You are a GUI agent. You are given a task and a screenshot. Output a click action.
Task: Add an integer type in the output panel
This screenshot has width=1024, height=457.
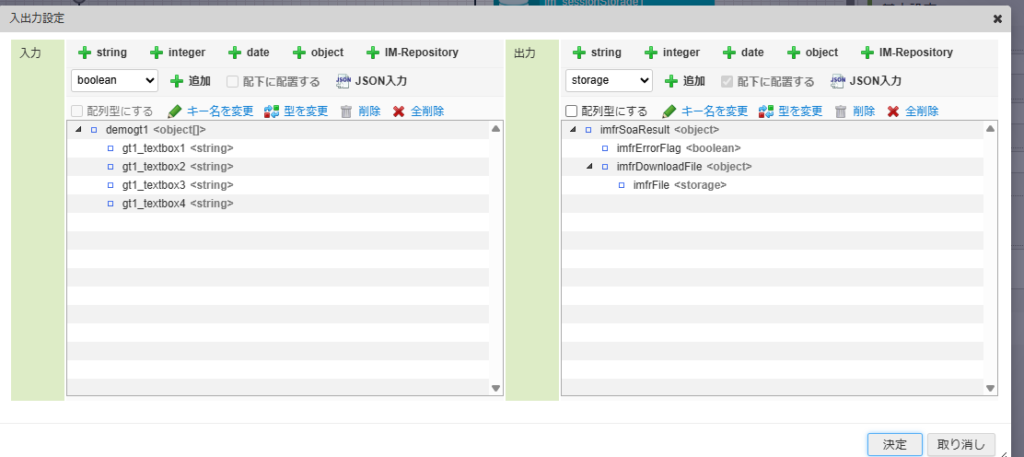click(x=651, y=53)
